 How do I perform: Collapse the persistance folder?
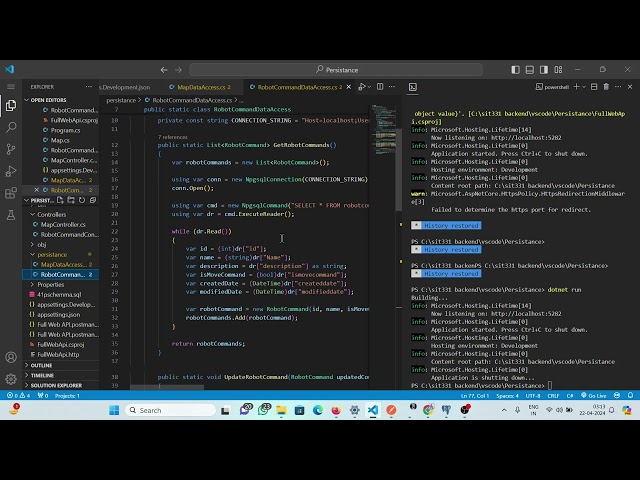pyautogui.click(x=32, y=254)
